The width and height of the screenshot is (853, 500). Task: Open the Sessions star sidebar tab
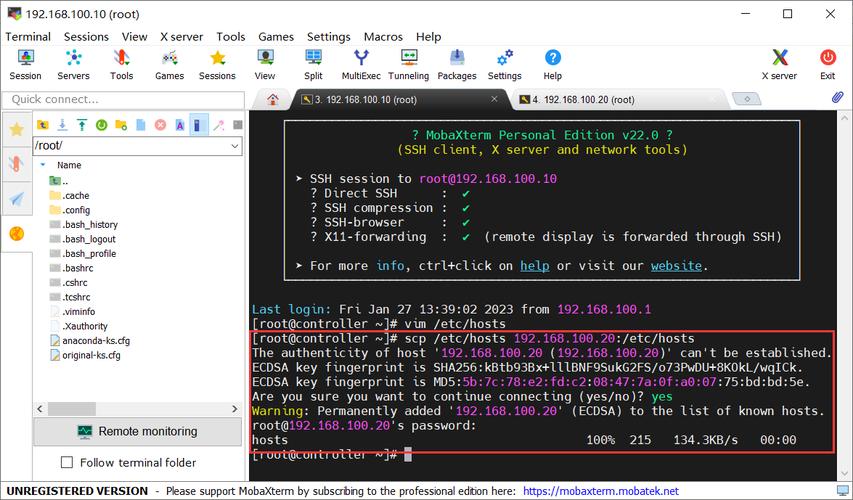[x=16, y=130]
